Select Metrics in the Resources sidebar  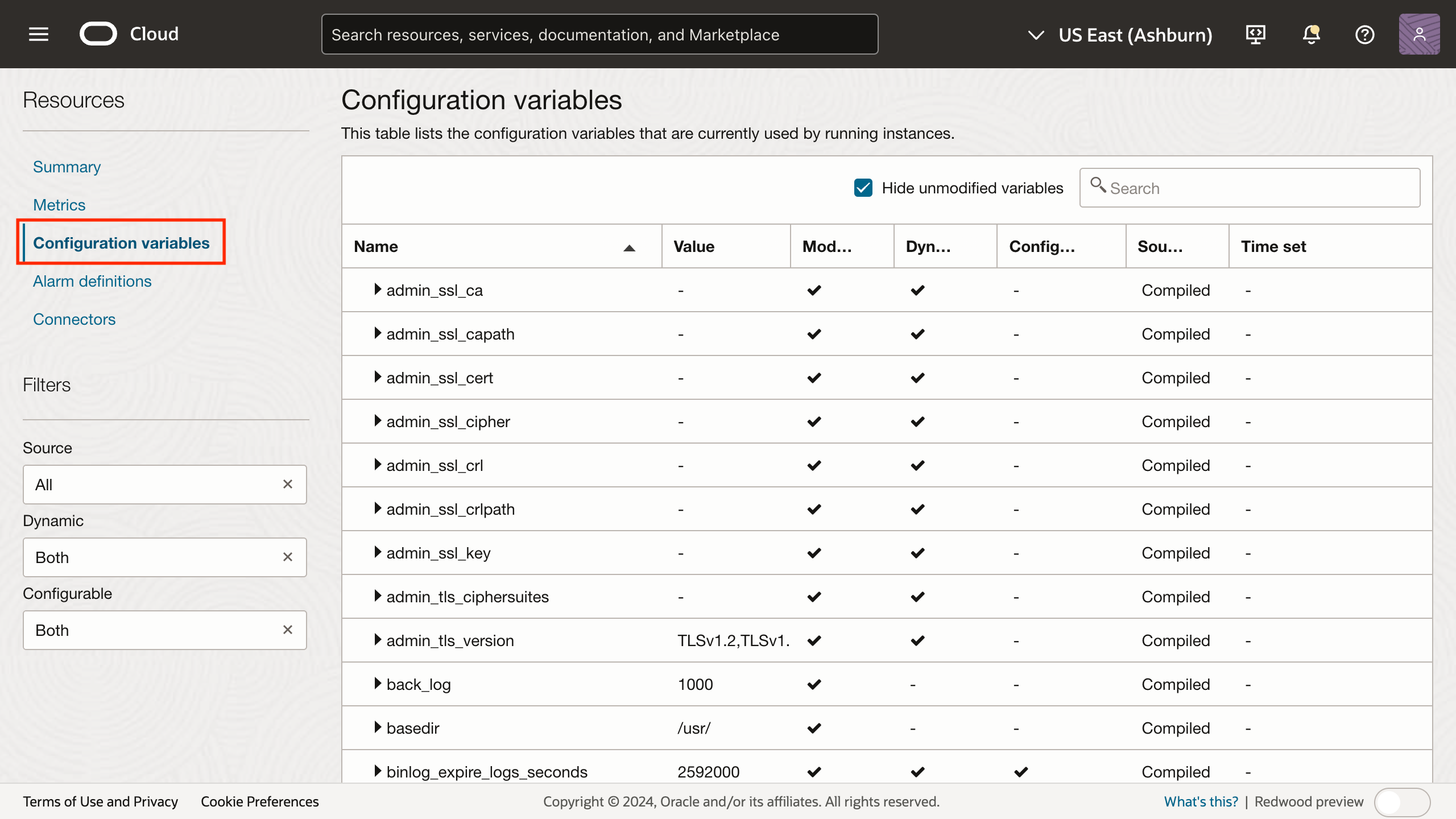[x=59, y=205]
